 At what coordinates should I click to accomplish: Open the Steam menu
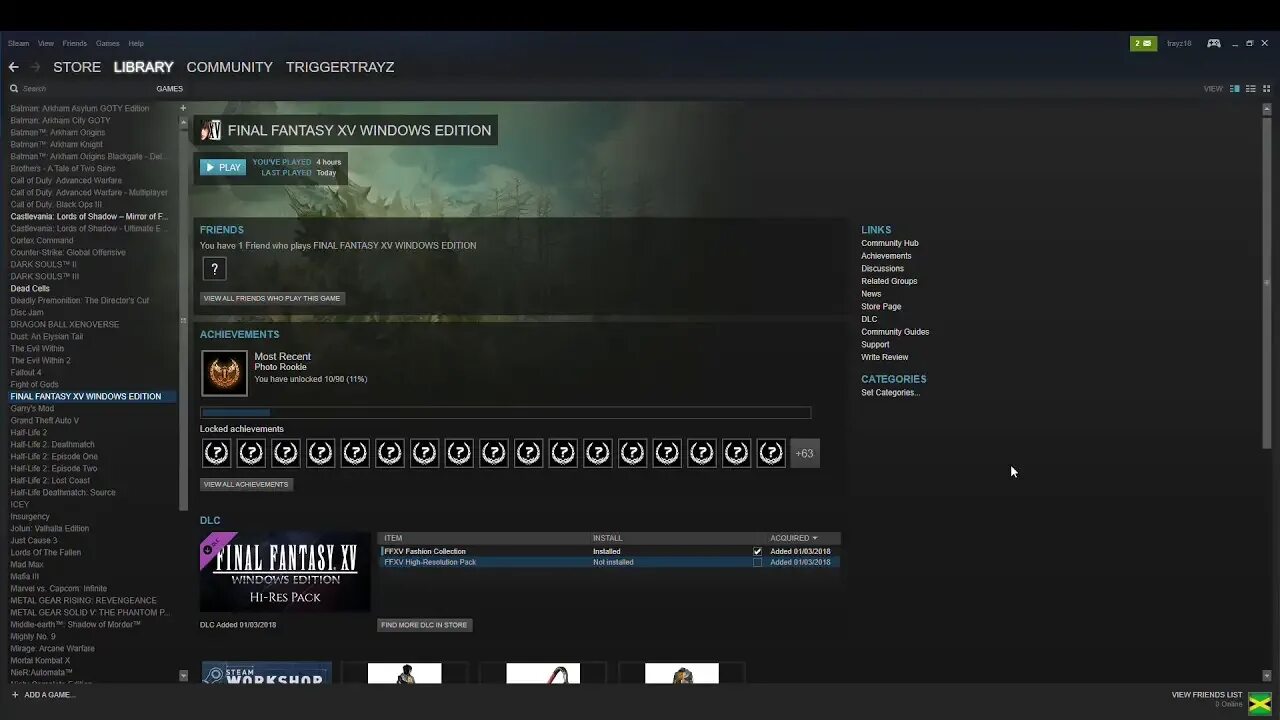click(18, 43)
